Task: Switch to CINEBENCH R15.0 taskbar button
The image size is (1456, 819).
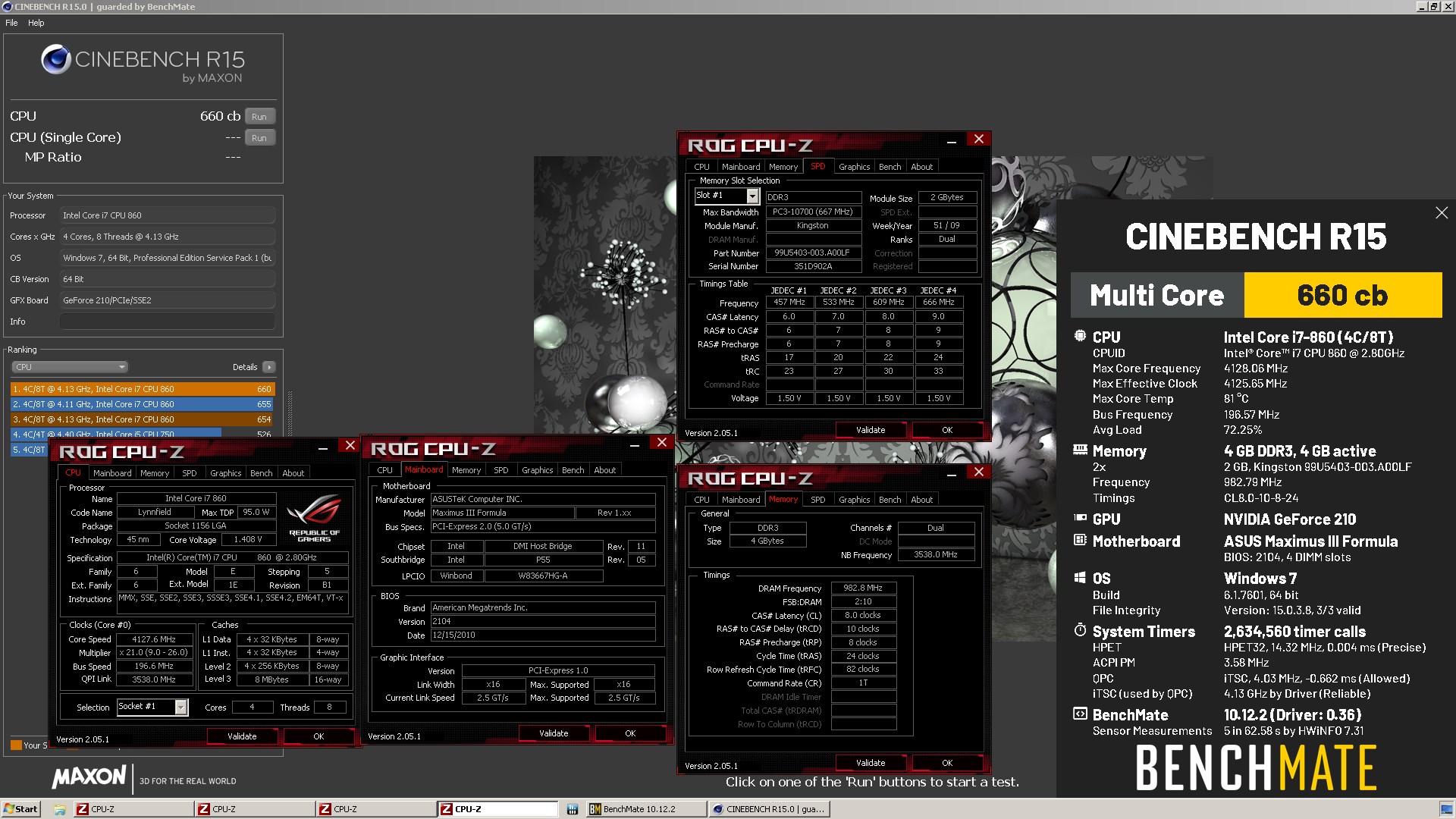Action: tap(769, 809)
